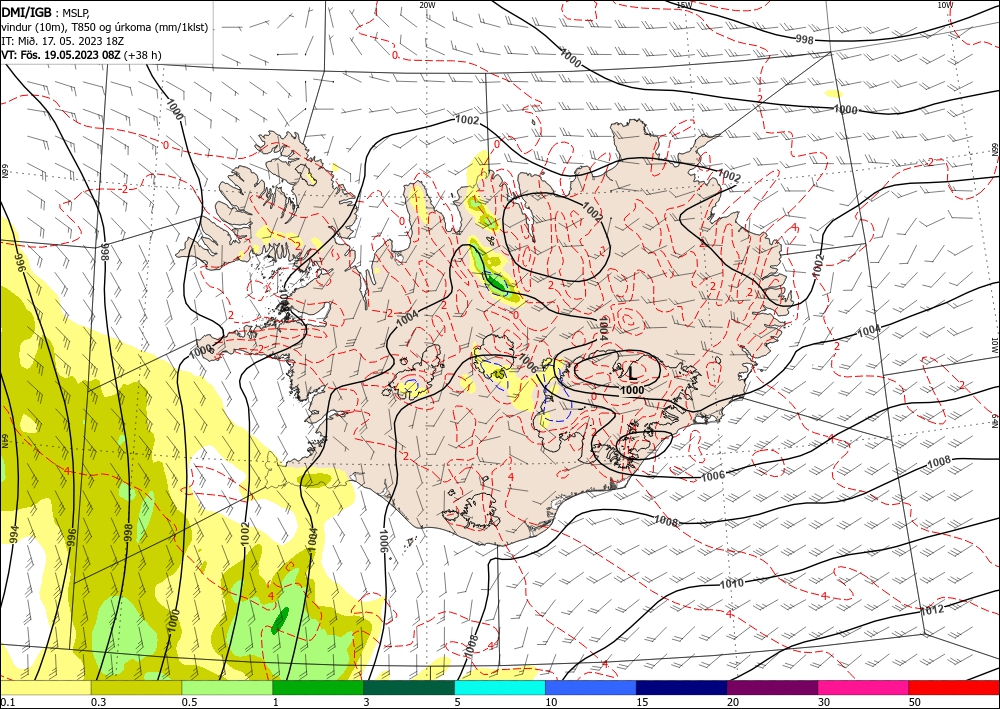This screenshot has height=709, width=1000.
Task: Click the legend value '30'
Action: [x=824, y=702]
